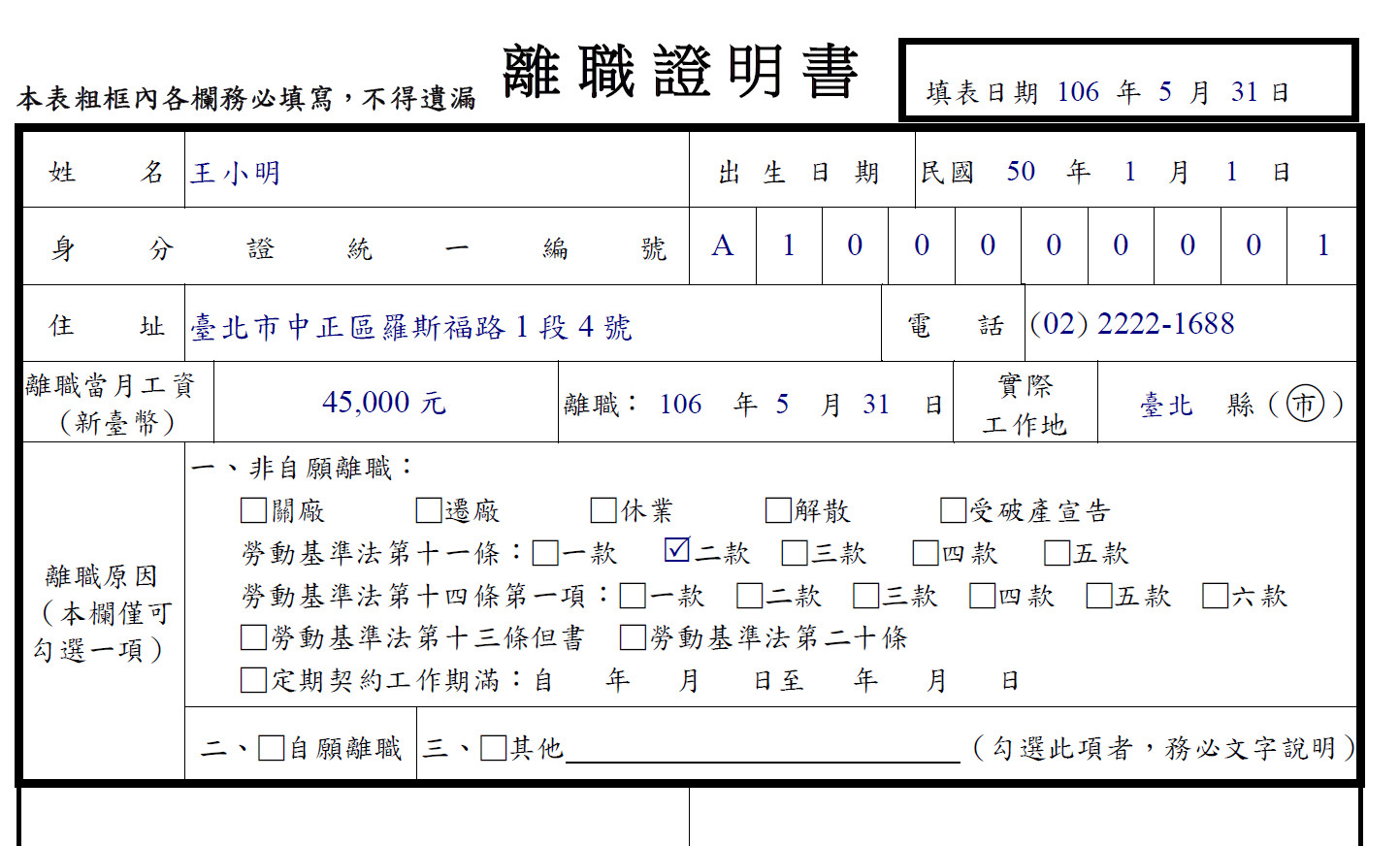The width and height of the screenshot is (1400, 846).
Task: Tick 四款 checkbox of 第十四條第一項
Action: click(x=982, y=596)
